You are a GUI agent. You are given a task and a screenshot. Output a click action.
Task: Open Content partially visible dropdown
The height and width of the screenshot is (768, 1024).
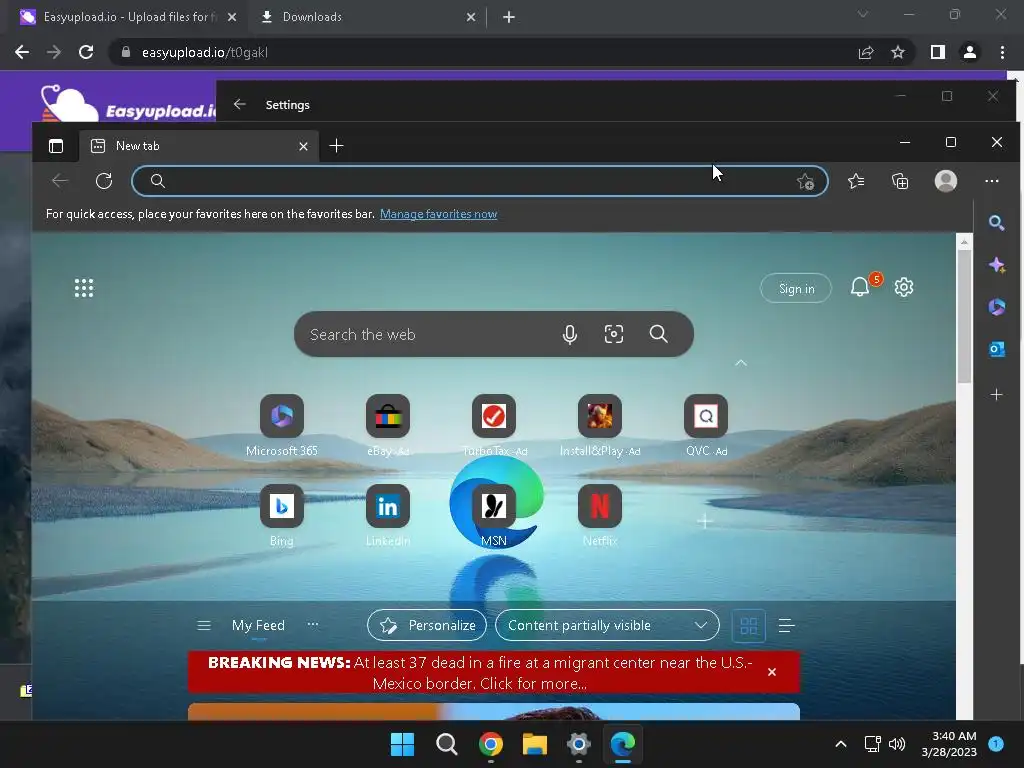coord(607,626)
